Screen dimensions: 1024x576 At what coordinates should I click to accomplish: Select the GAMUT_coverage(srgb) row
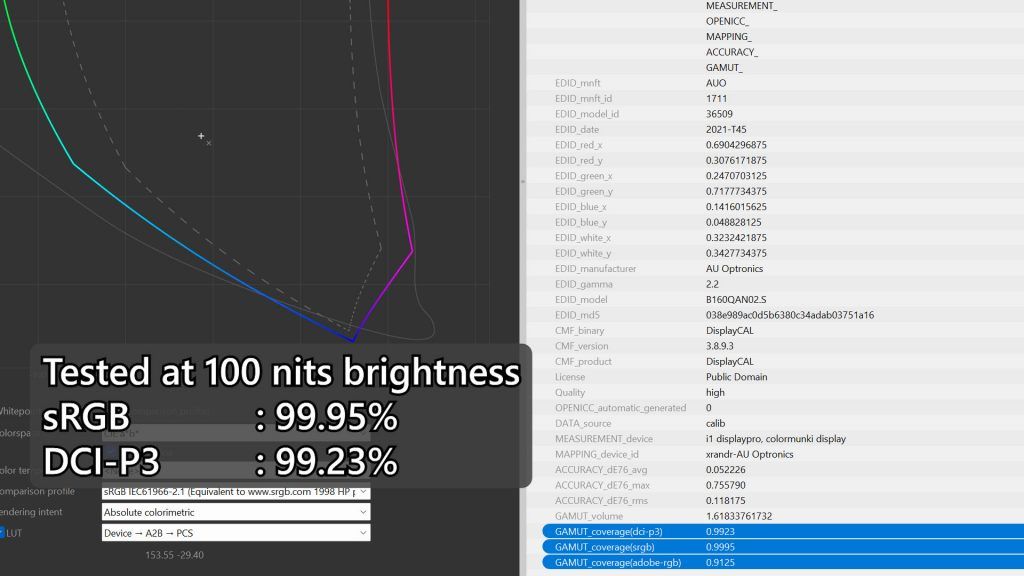coord(783,547)
